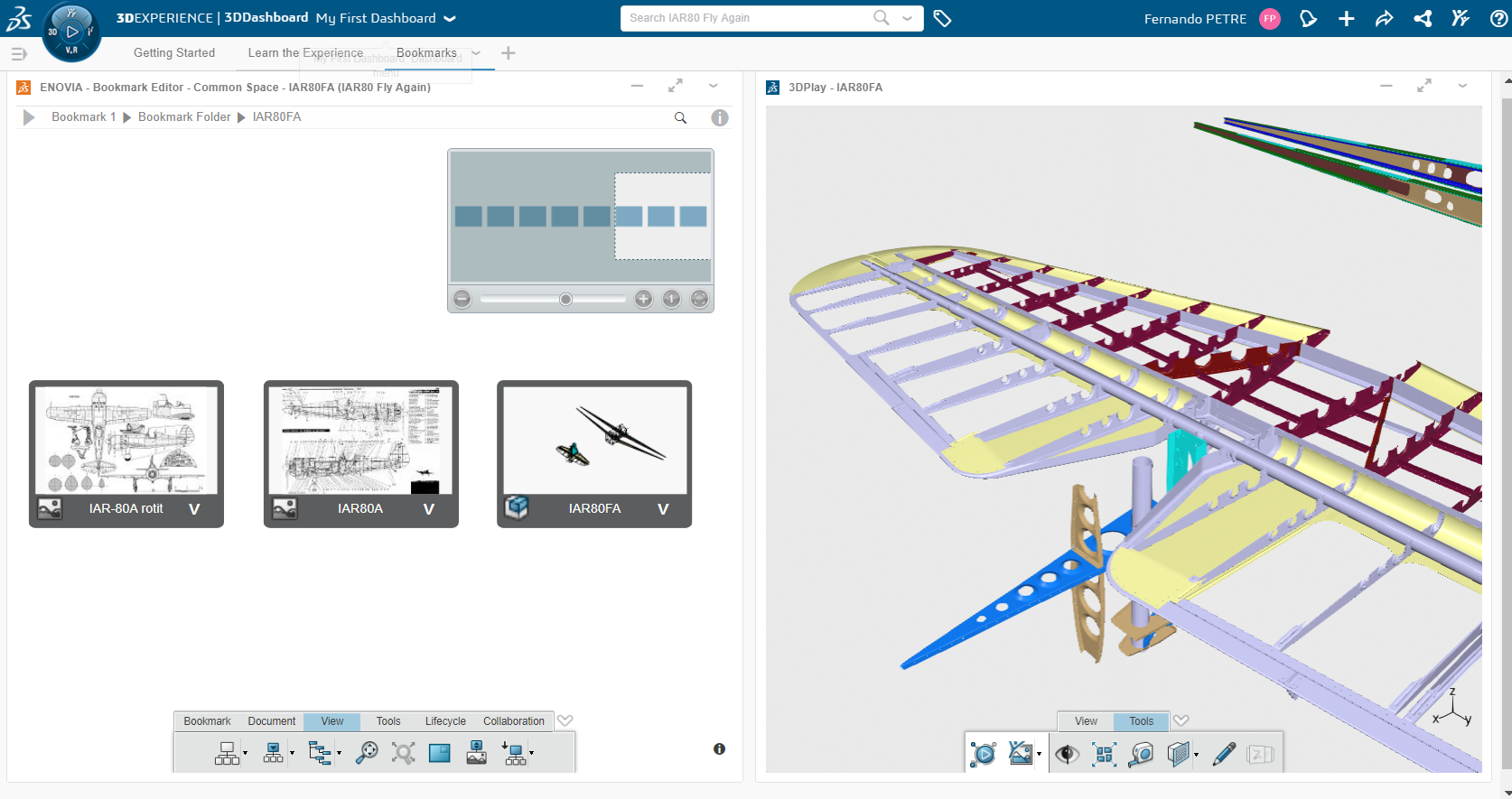Screen dimensions: 1512x799
Task: Open Bookmark Editor widget menu chevron
Action: coord(714,87)
